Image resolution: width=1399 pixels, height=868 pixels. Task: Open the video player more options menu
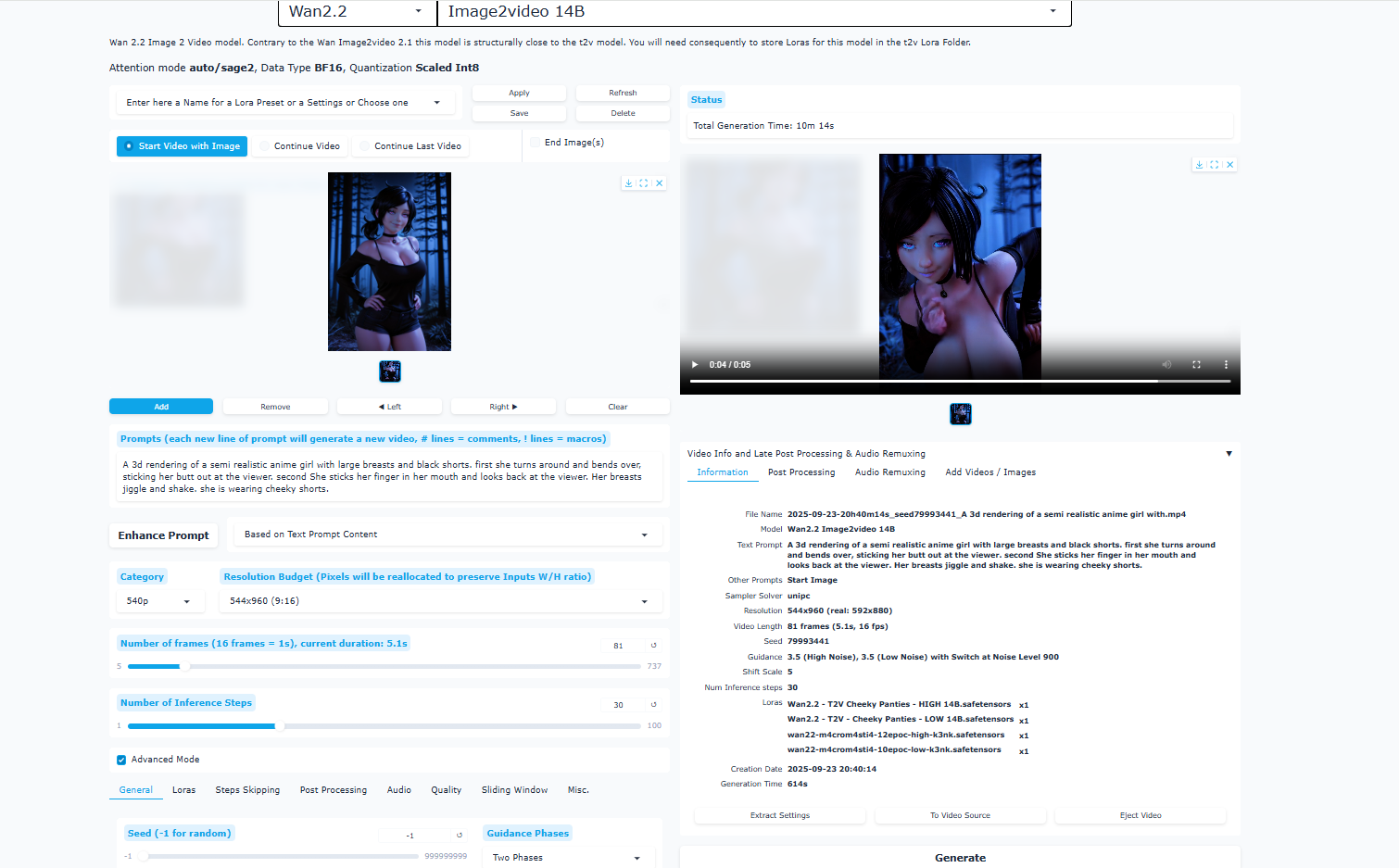pos(1226,365)
